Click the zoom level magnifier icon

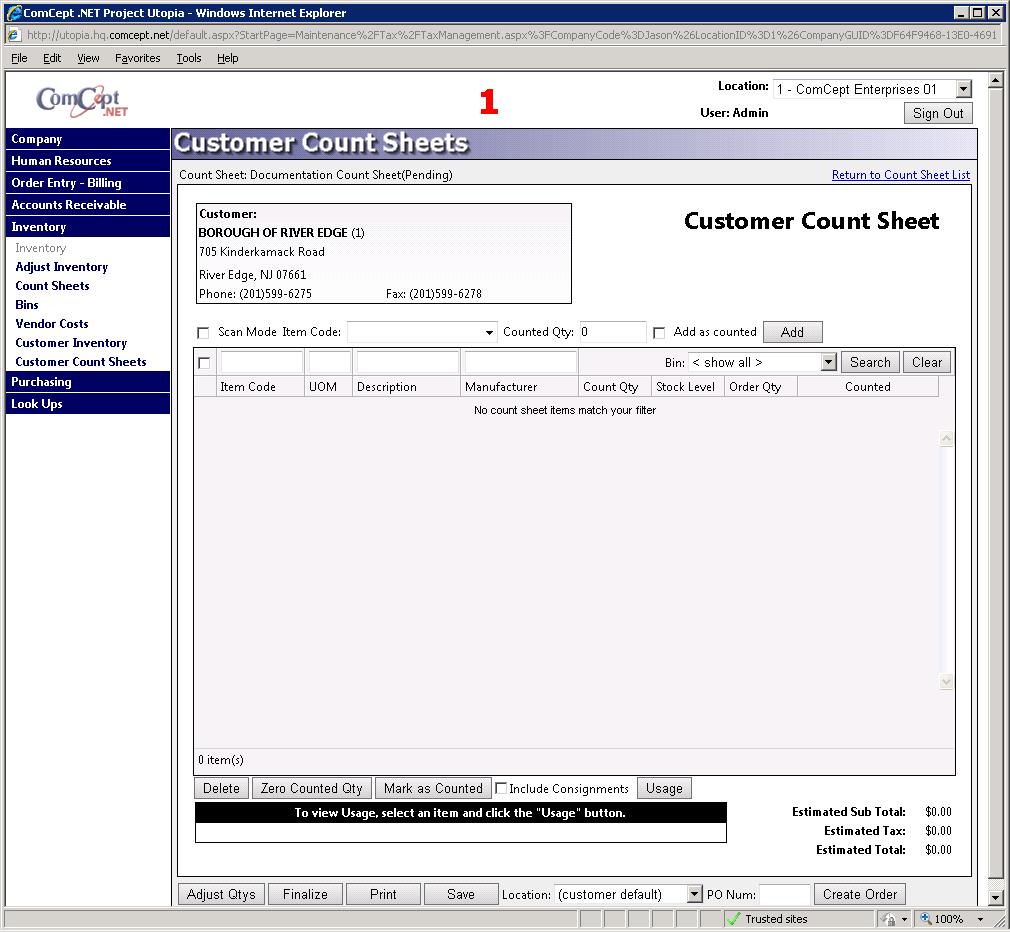(926, 919)
